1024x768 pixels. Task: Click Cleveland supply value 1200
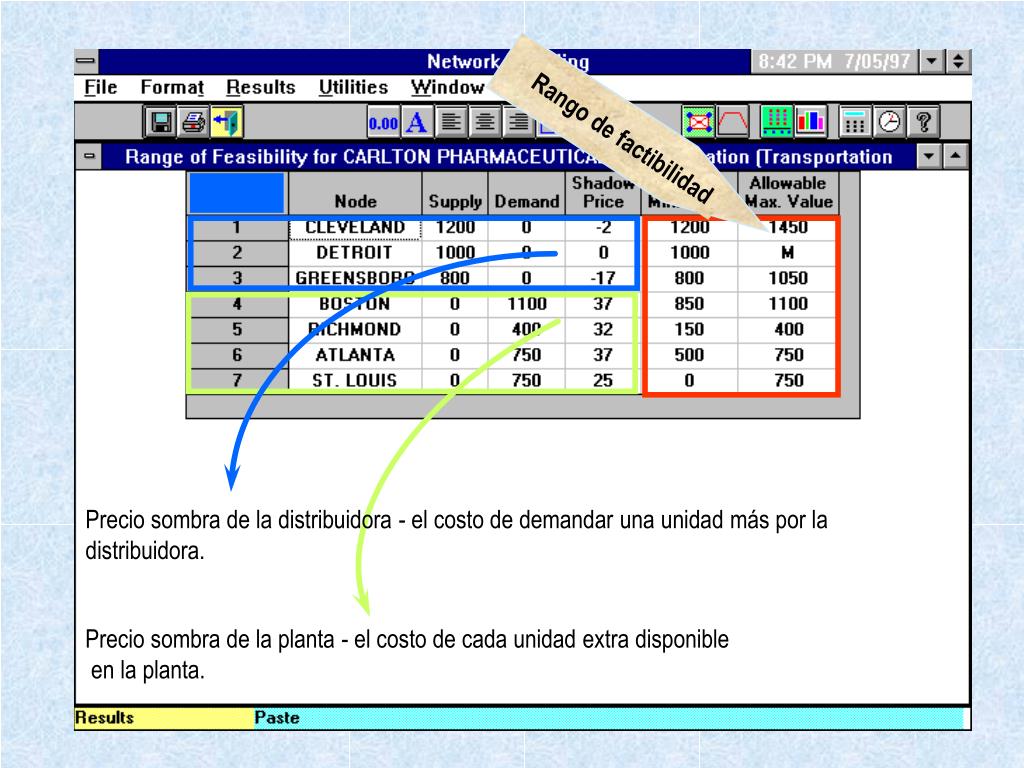click(455, 227)
